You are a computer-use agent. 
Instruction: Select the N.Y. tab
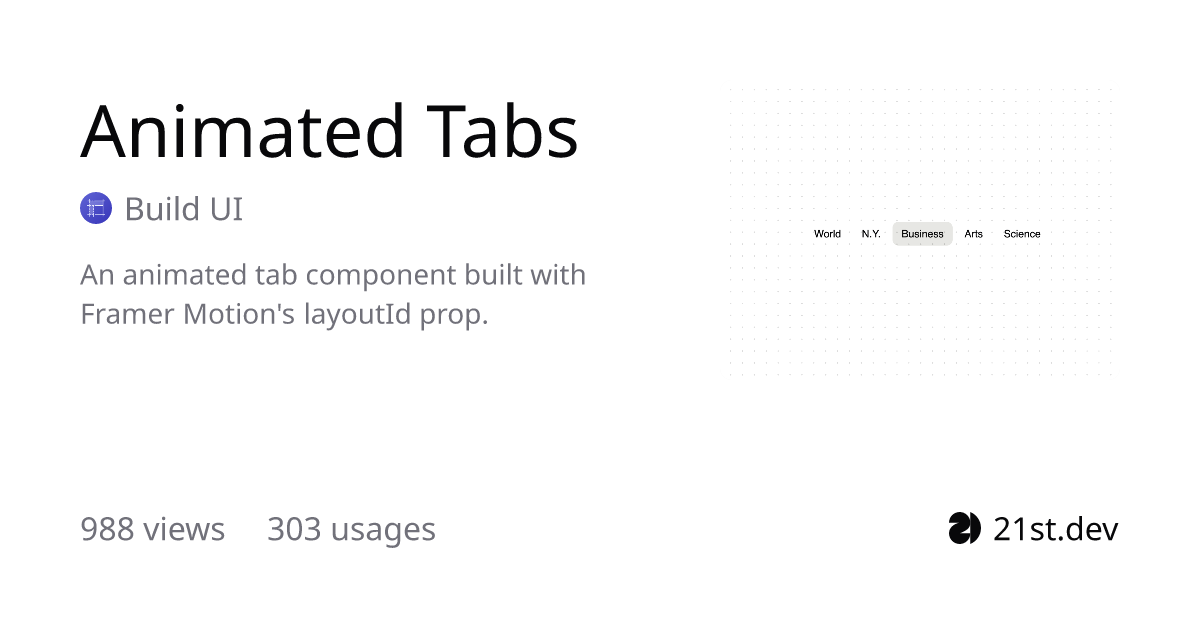871,234
